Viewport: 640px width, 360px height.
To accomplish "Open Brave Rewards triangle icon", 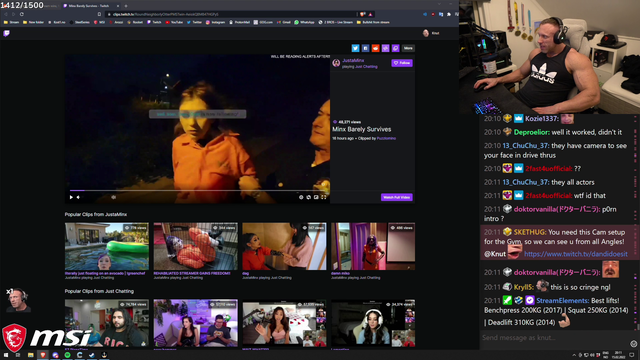I will (371, 14).
